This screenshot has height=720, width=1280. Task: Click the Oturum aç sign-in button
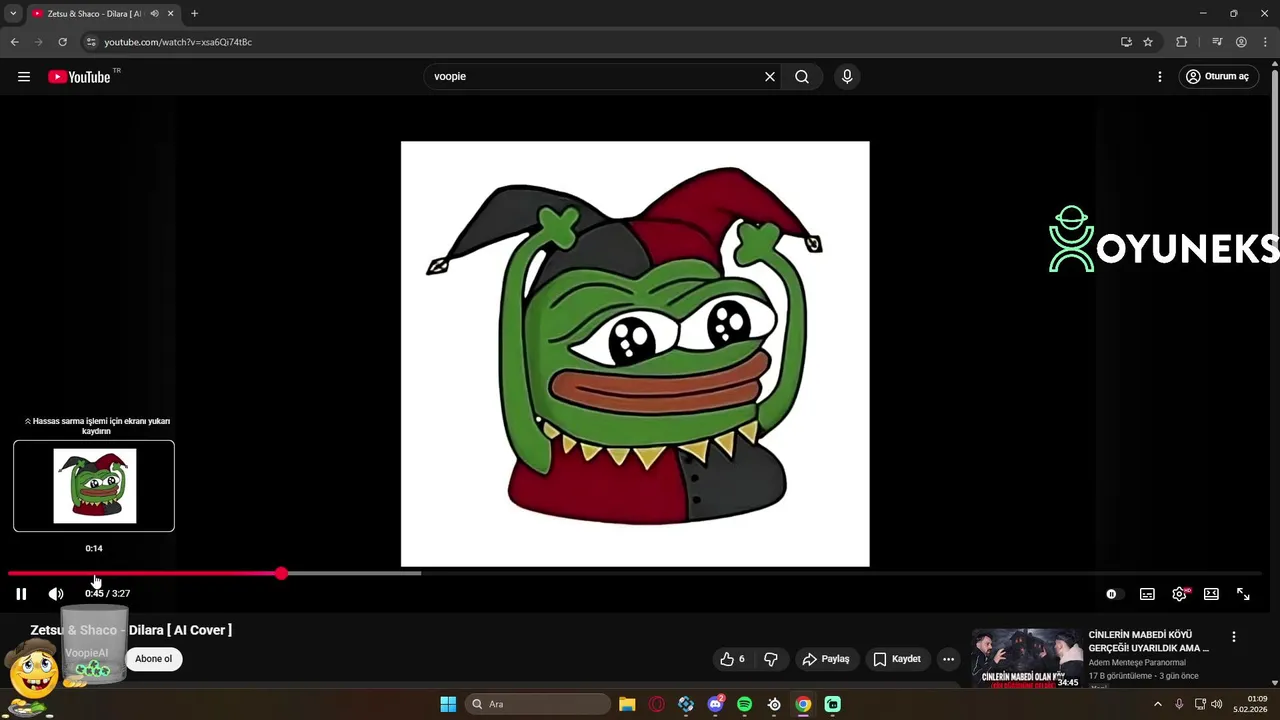pos(1218,77)
